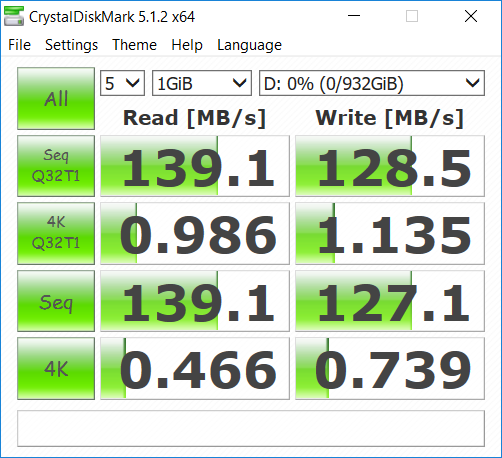Click the Read [MB/s] column header
The image size is (502, 458).
click(194, 118)
